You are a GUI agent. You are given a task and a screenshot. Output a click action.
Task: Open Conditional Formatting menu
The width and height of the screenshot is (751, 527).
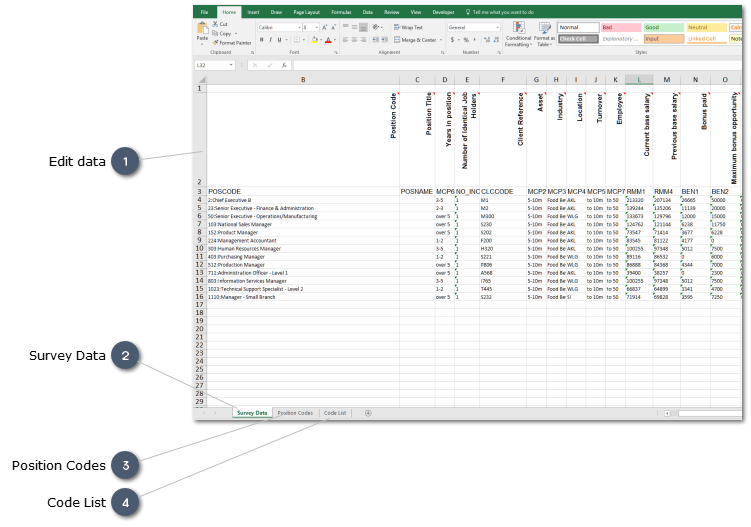(518, 34)
